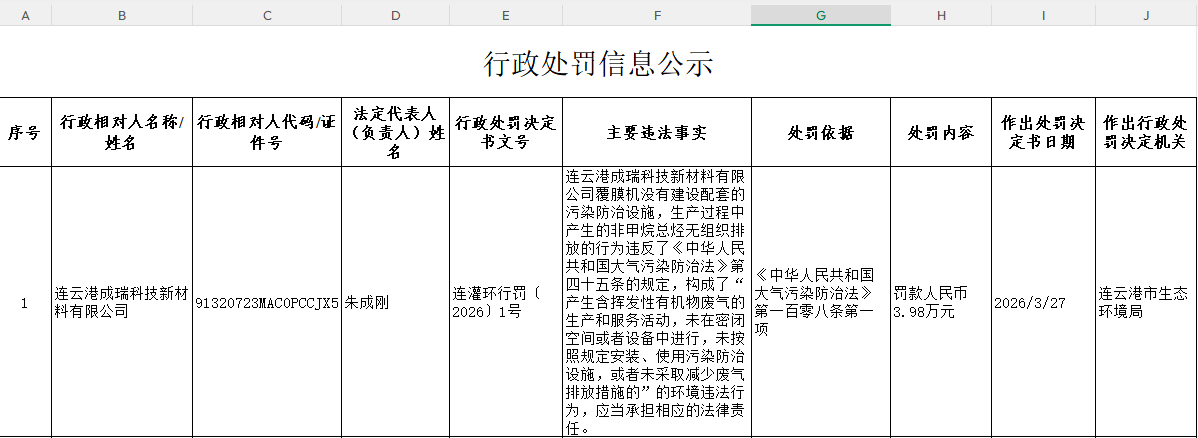Select highlighted column G header
Screen dimensions: 1198x438
tap(821, 15)
